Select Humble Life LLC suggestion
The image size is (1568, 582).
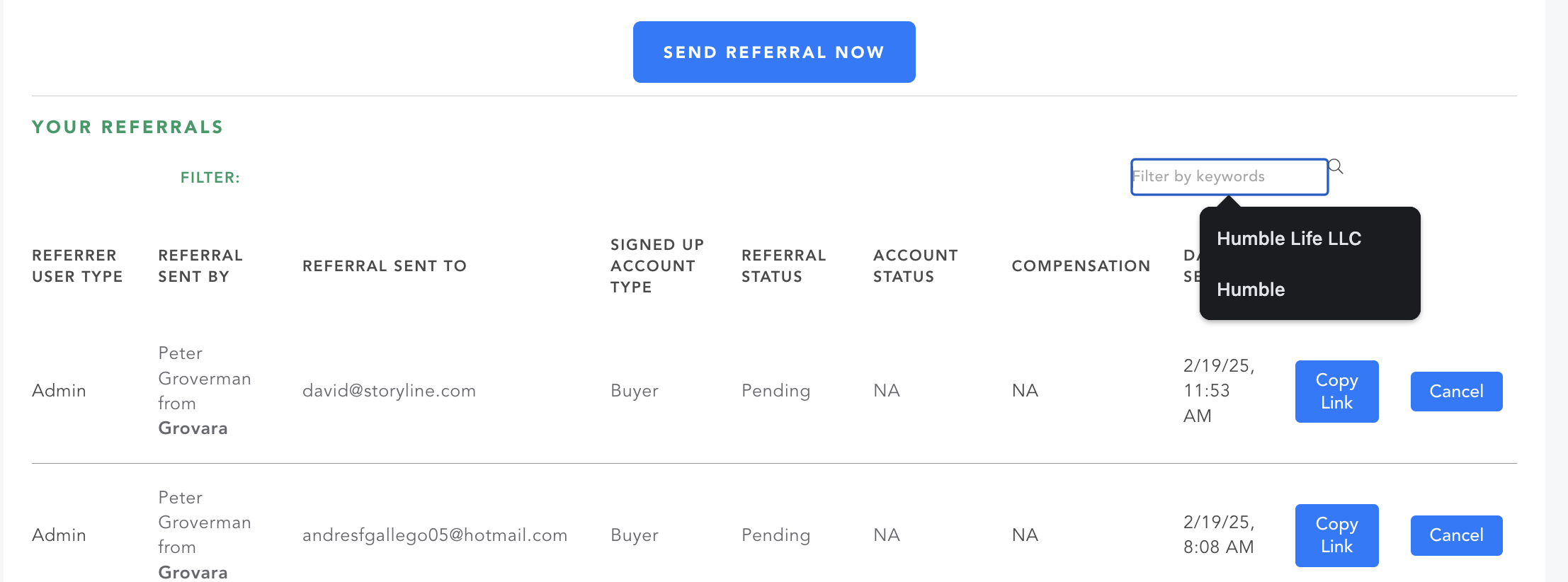pos(1289,239)
